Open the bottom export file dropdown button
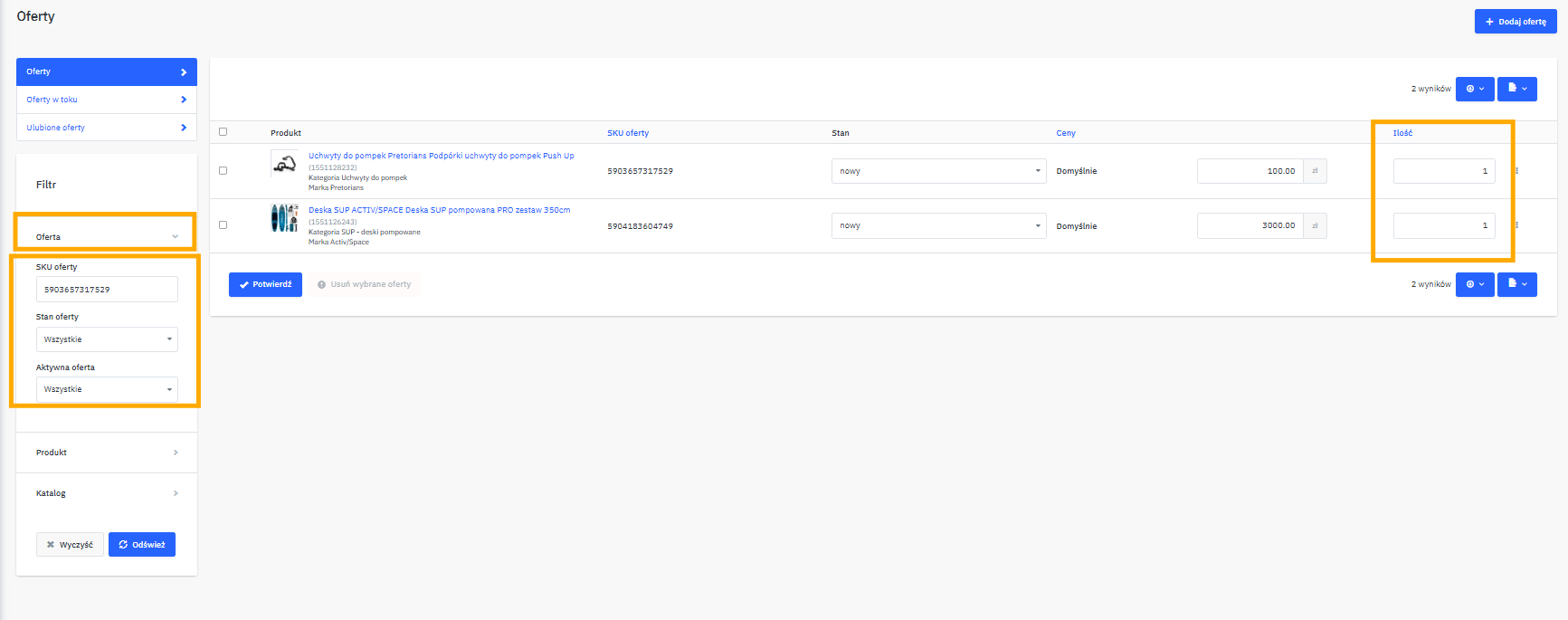The image size is (1568, 620). point(1516,284)
